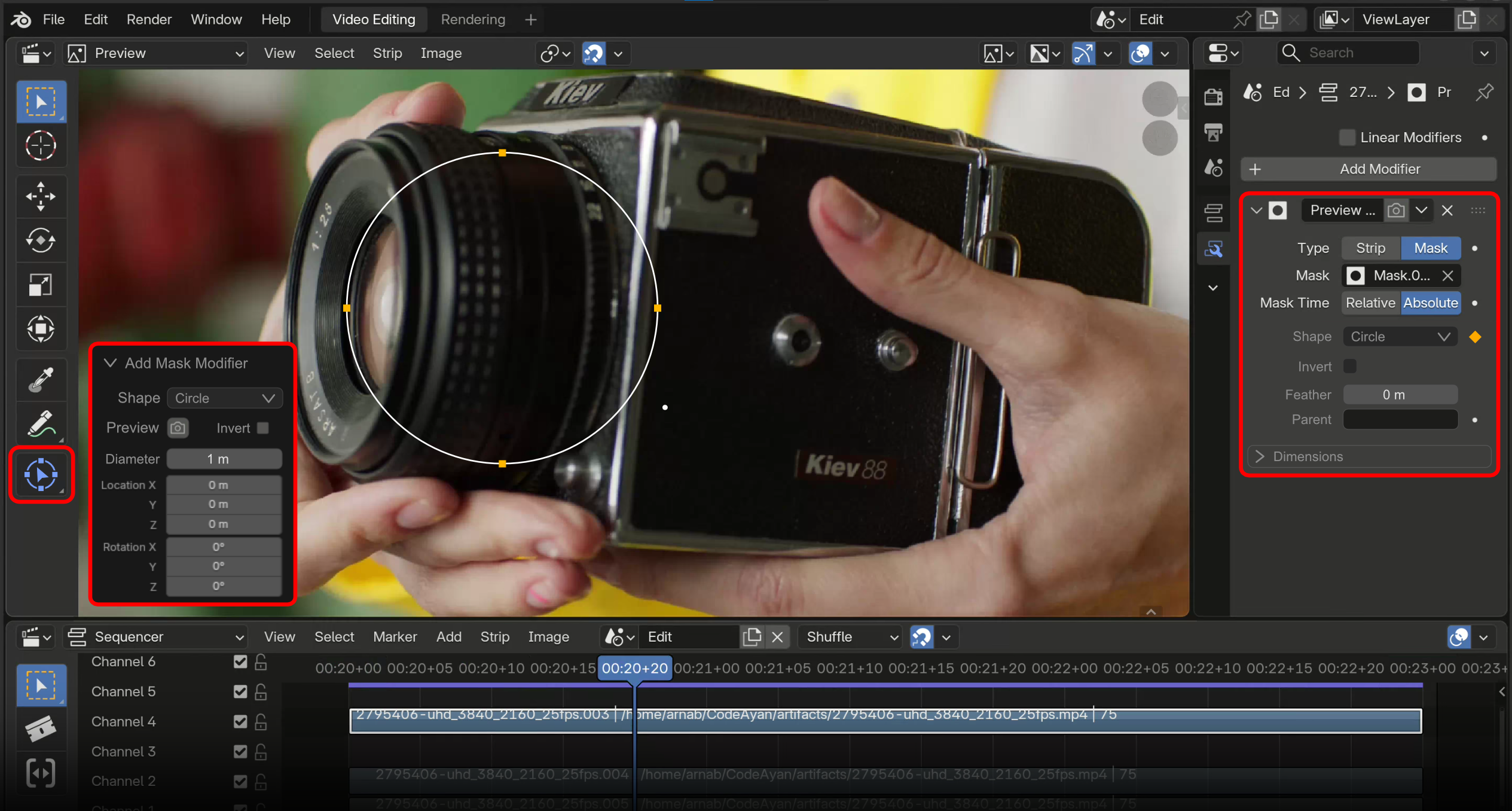This screenshot has width=1512, height=811.
Task: Open the Modifiers properties tab
Action: 1214,248
